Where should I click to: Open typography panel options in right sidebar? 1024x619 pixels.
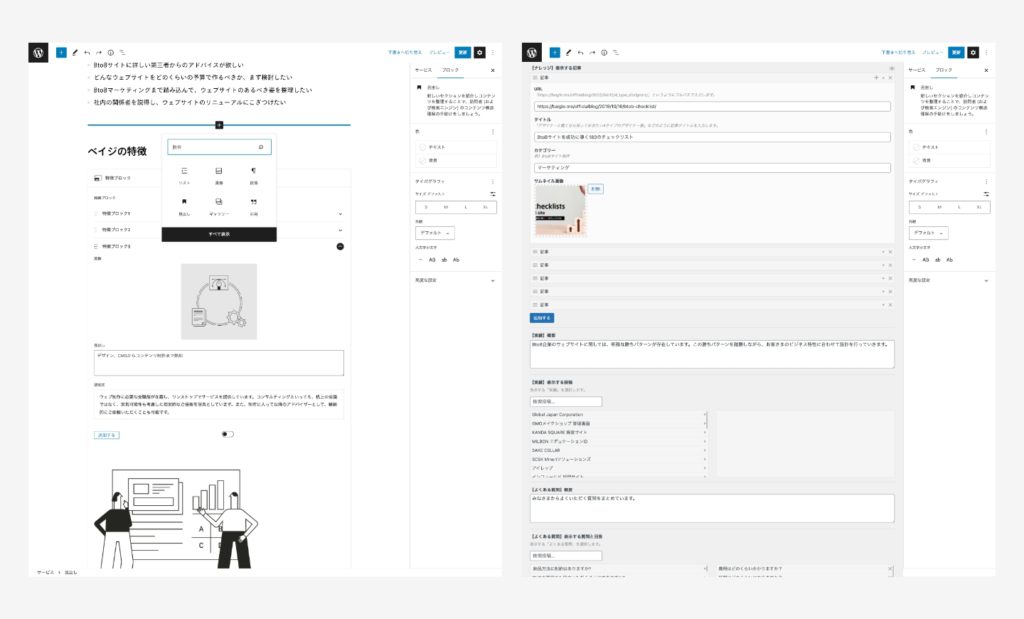[986, 182]
